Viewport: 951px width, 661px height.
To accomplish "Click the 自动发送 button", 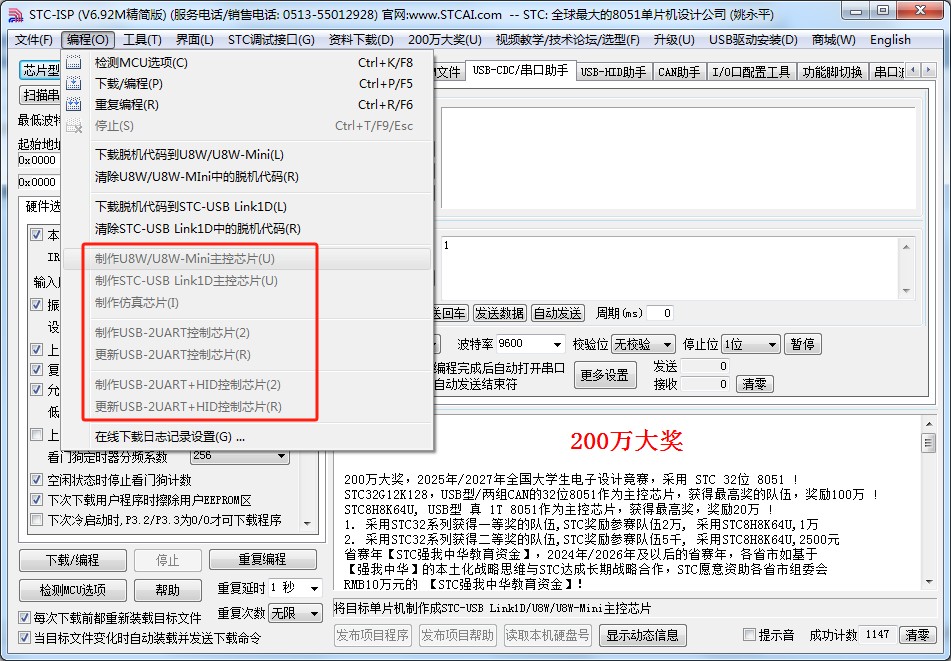I will [x=557, y=313].
